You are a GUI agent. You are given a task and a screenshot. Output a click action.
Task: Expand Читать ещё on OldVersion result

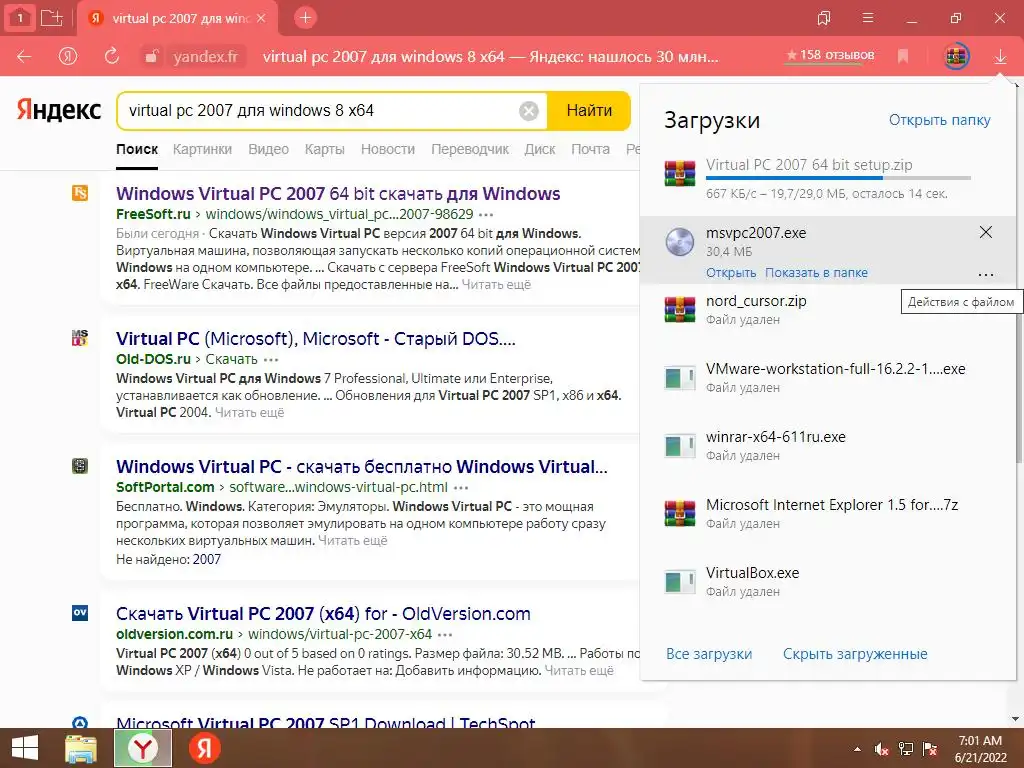click(579, 671)
